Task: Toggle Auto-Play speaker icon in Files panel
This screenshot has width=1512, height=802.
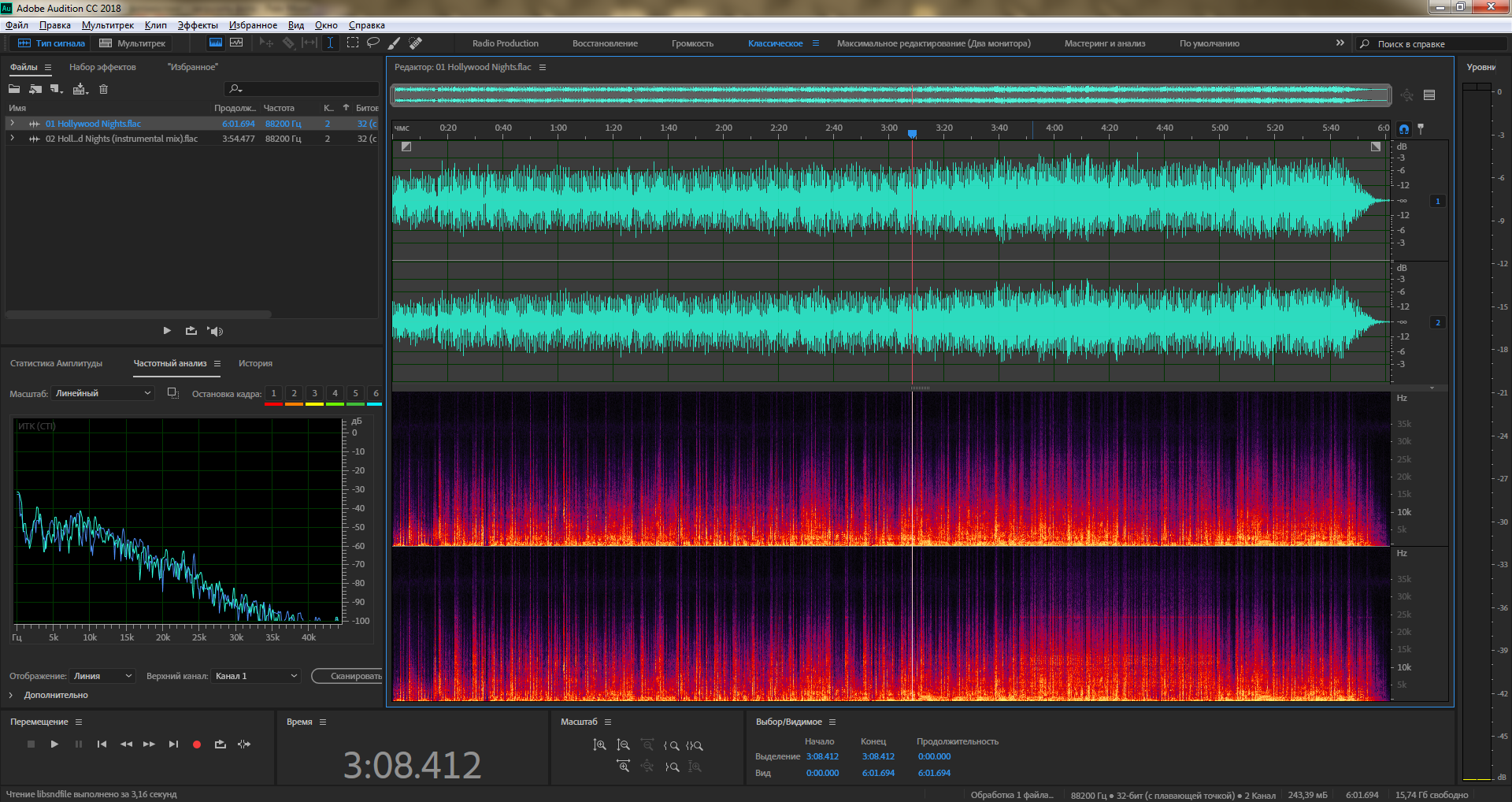Action: coord(215,331)
